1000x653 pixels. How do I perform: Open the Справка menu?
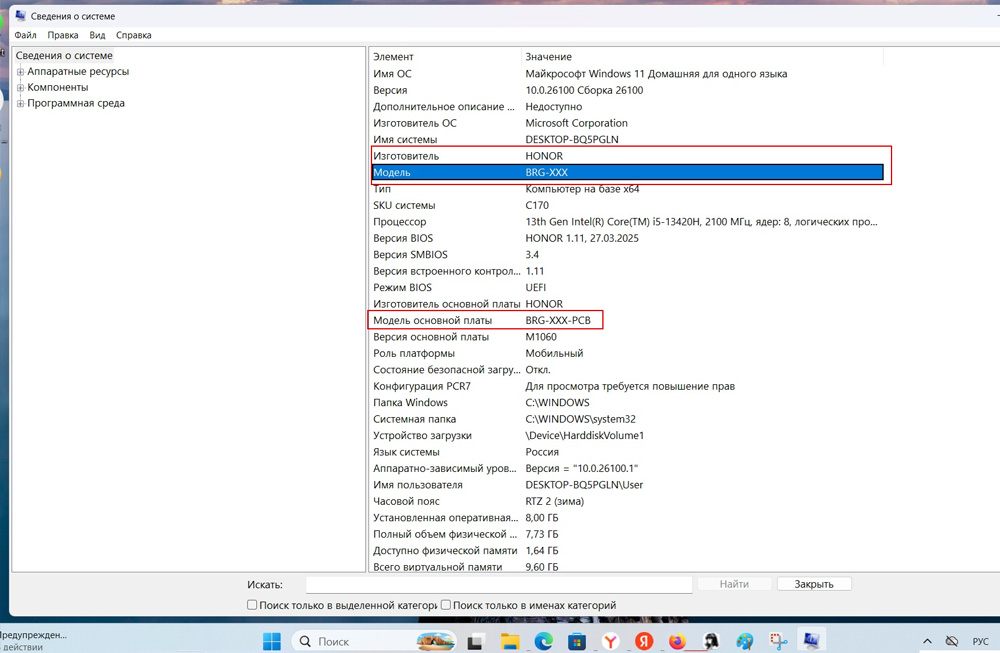[133, 35]
